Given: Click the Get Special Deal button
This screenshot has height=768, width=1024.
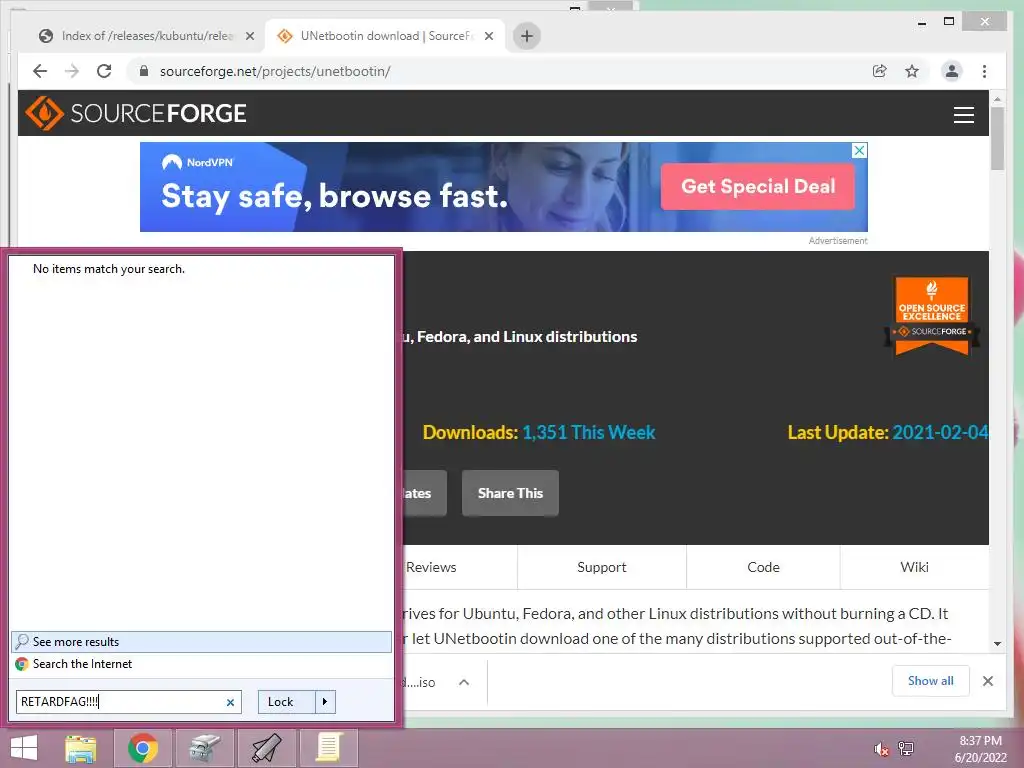Looking at the screenshot, I should pyautogui.click(x=758, y=187).
